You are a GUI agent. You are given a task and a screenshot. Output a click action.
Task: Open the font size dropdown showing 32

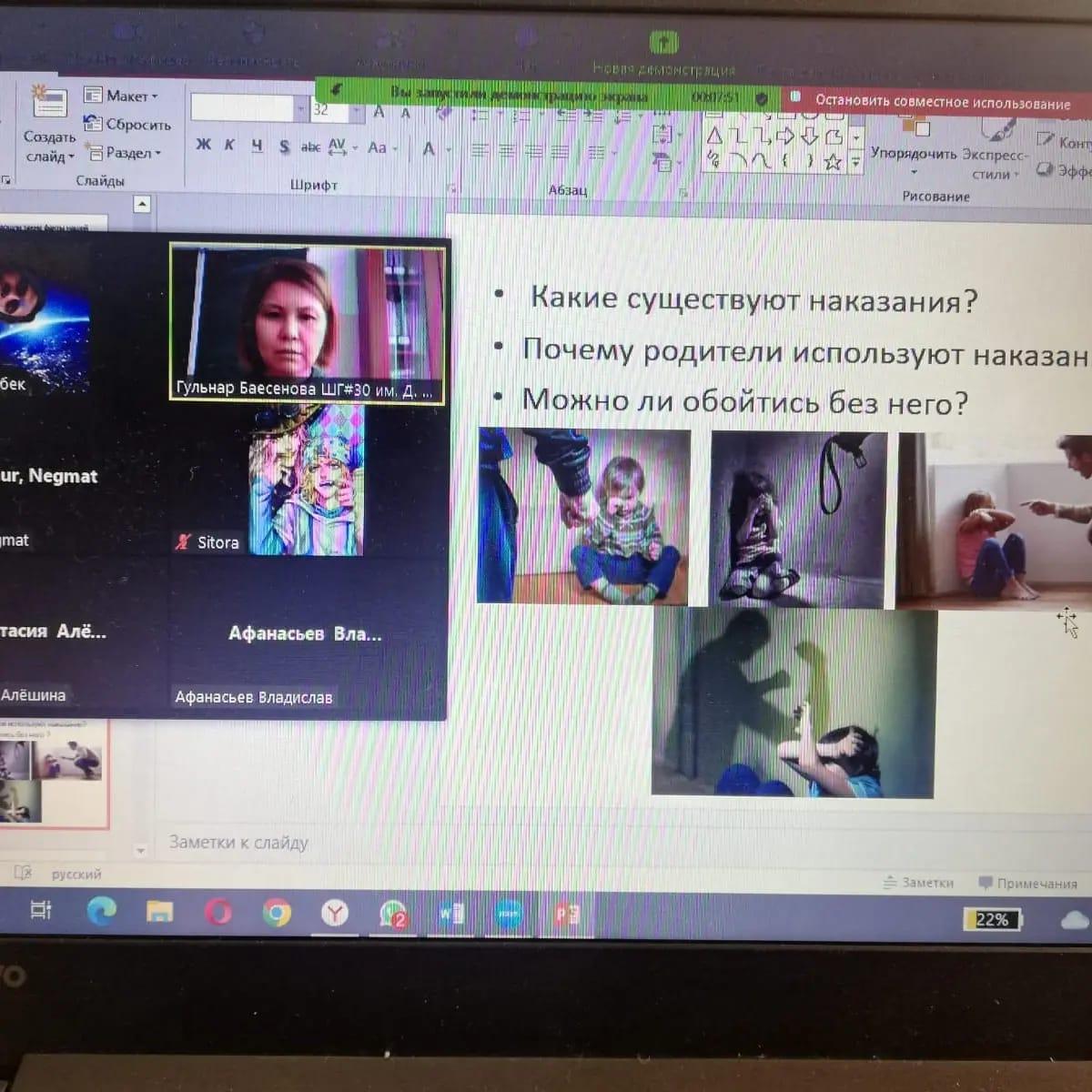[x=356, y=110]
